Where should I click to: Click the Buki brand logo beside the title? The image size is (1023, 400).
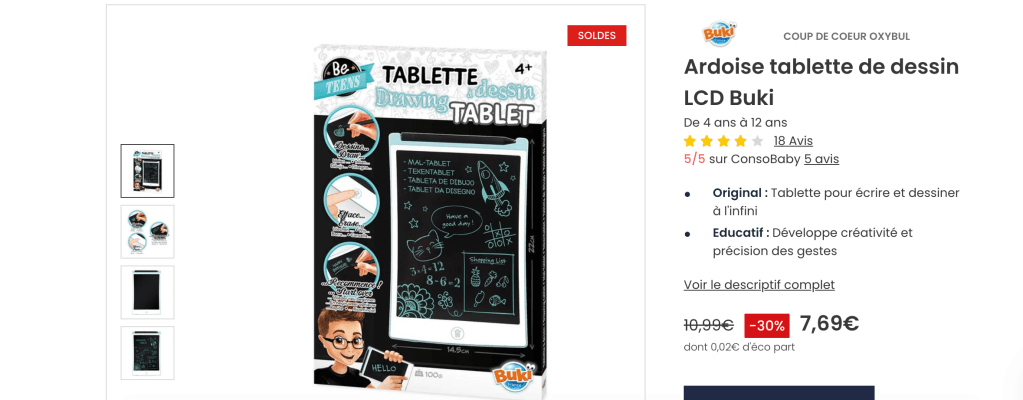coord(719,33)
